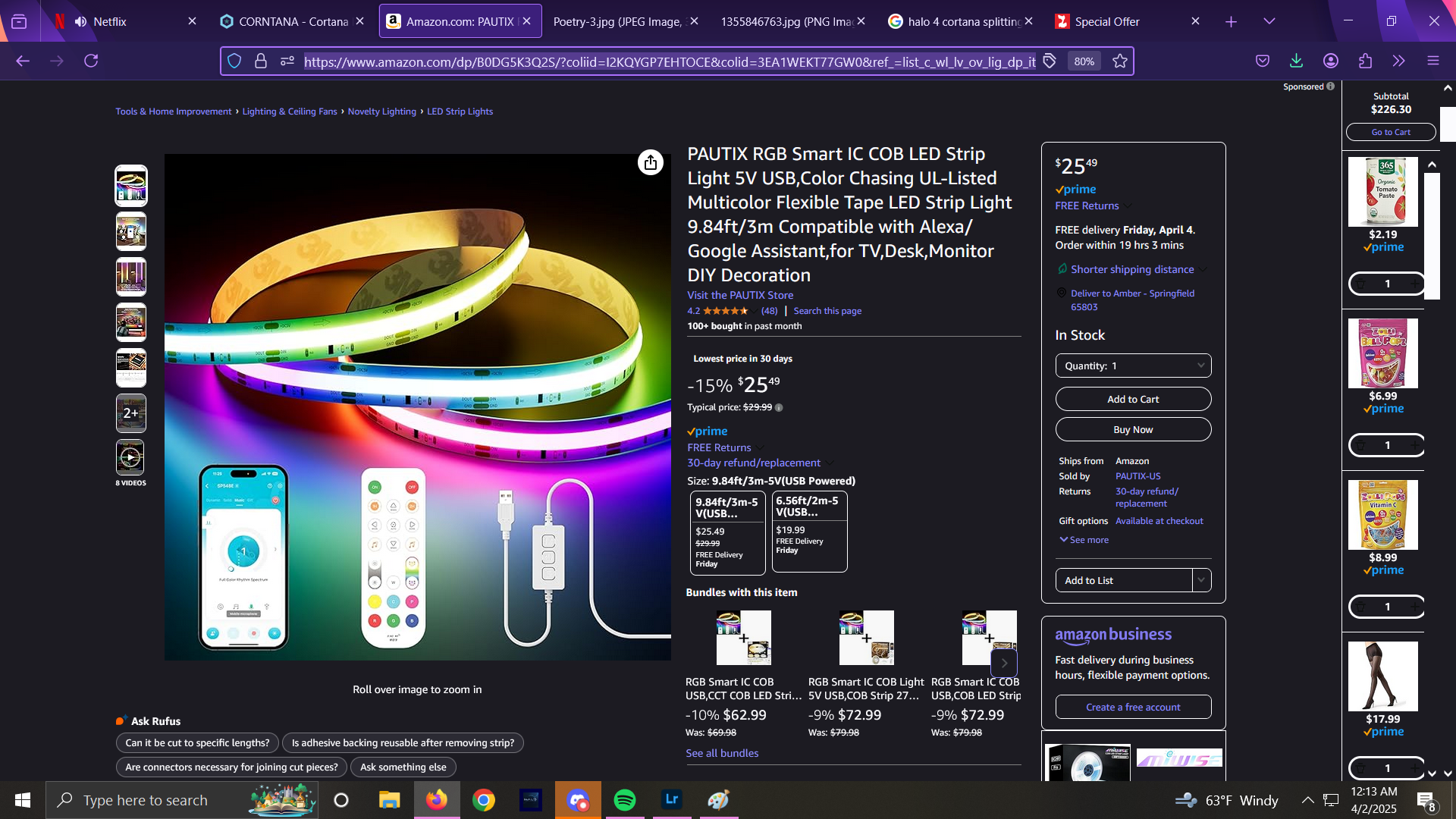Image resolution: width=1456 pixels, height=819 pixels.
Task: Open the Quantity dropdown
Action: tap(1133, 366)
